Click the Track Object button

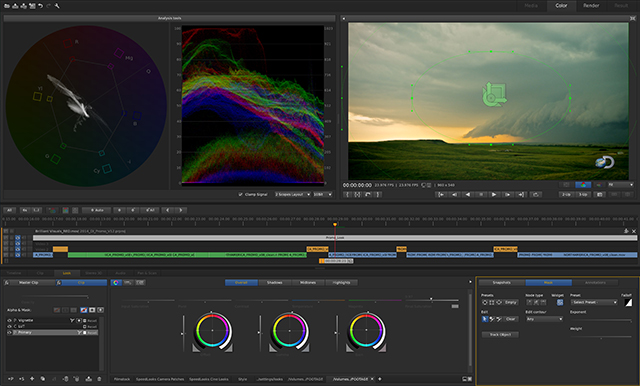(x=500, y=335)
